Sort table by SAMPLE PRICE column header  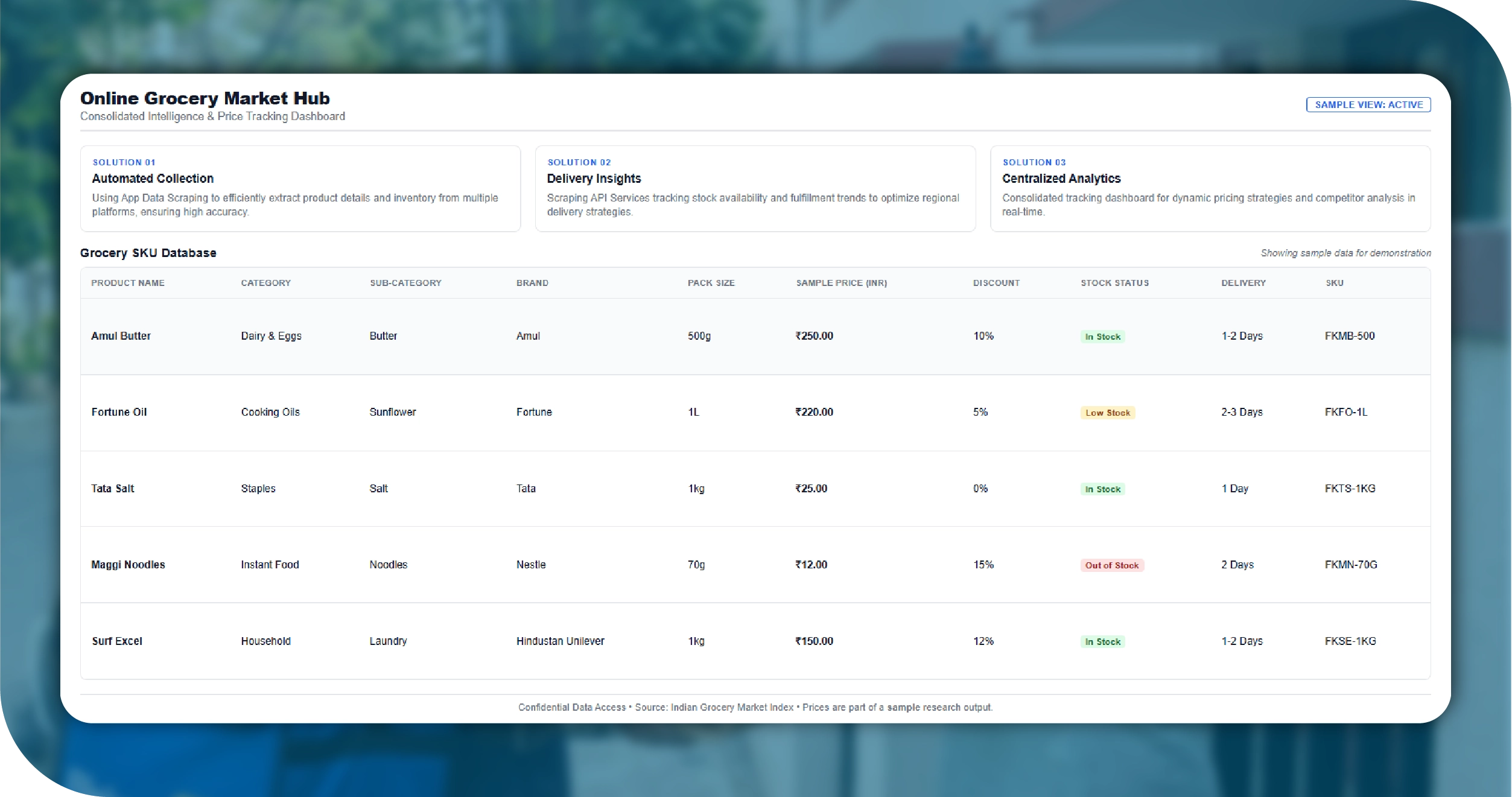tap(841, 282)
